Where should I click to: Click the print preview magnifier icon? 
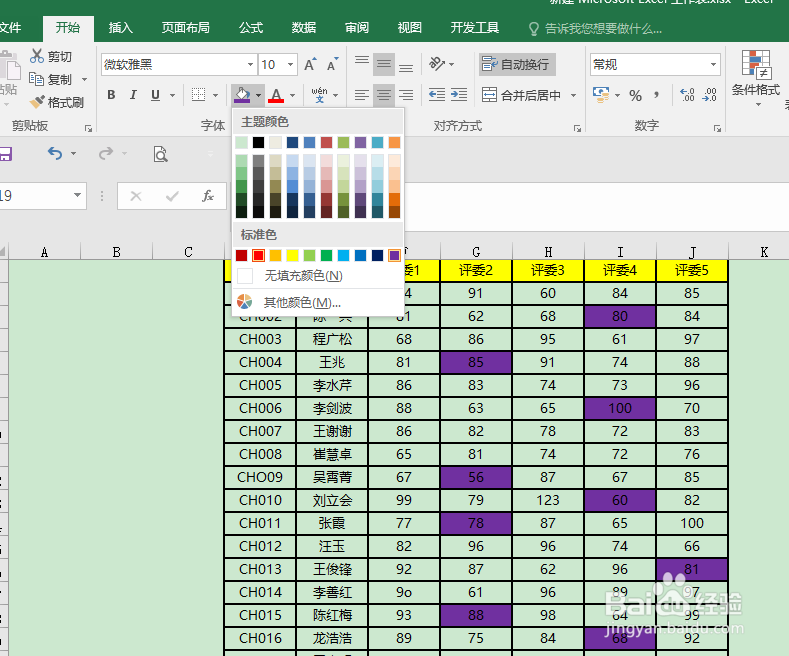coord(161,154)
